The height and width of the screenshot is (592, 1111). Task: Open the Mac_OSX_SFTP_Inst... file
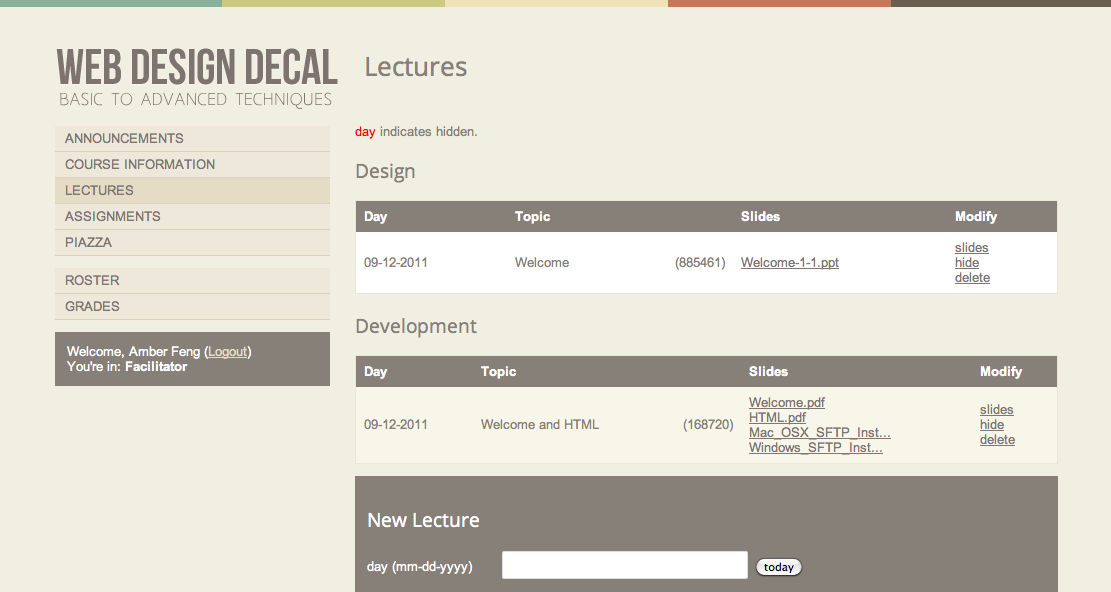pyautogui.click(x=820, y=432)
